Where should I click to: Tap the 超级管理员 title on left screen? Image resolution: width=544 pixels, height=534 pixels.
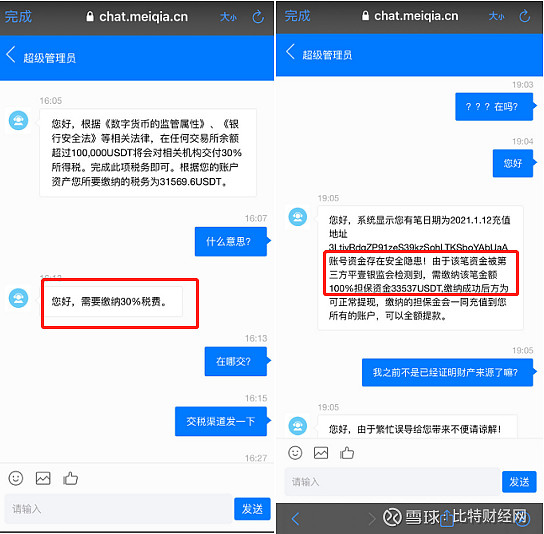(50, 58)
